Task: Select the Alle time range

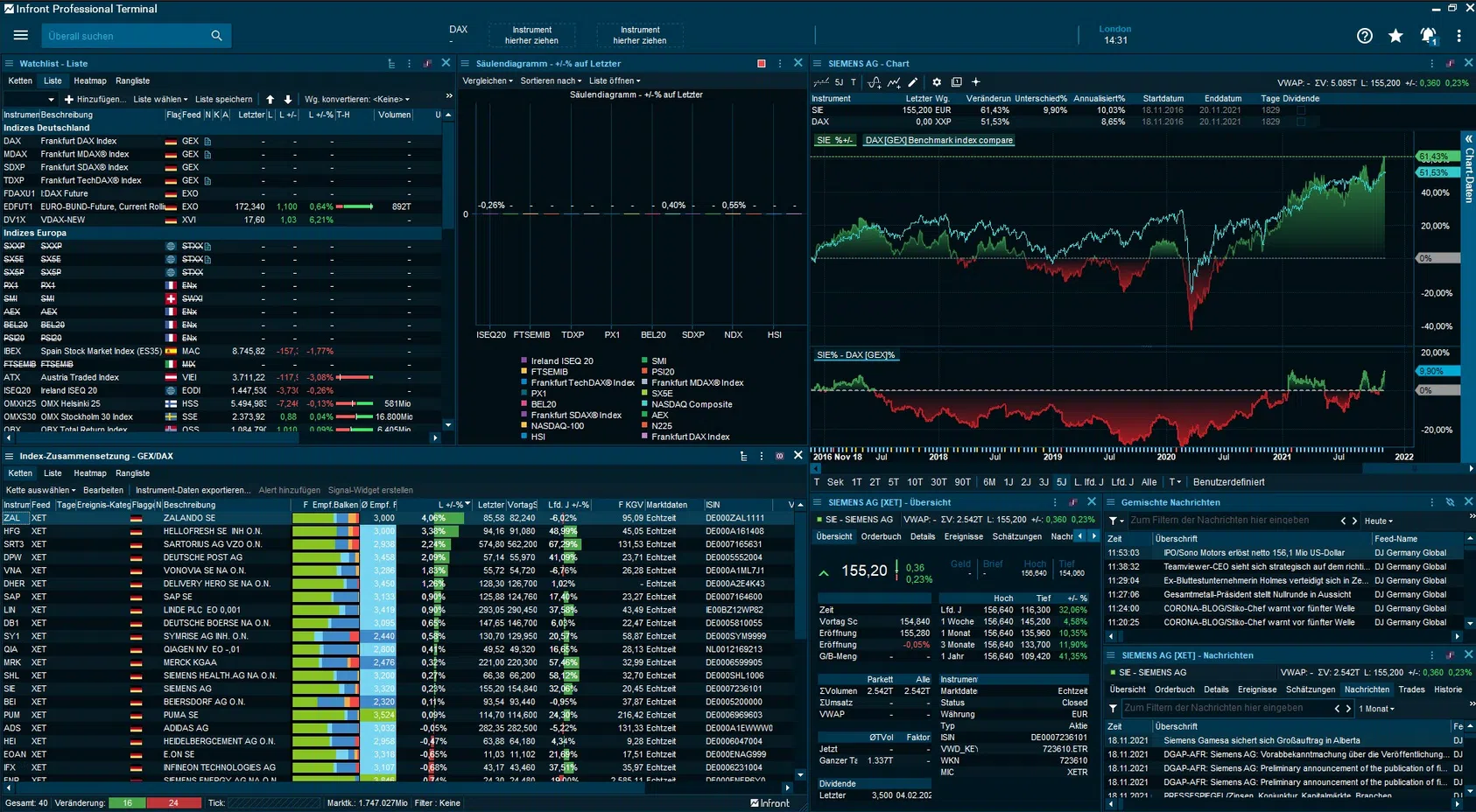Action: click(1149, 482)
